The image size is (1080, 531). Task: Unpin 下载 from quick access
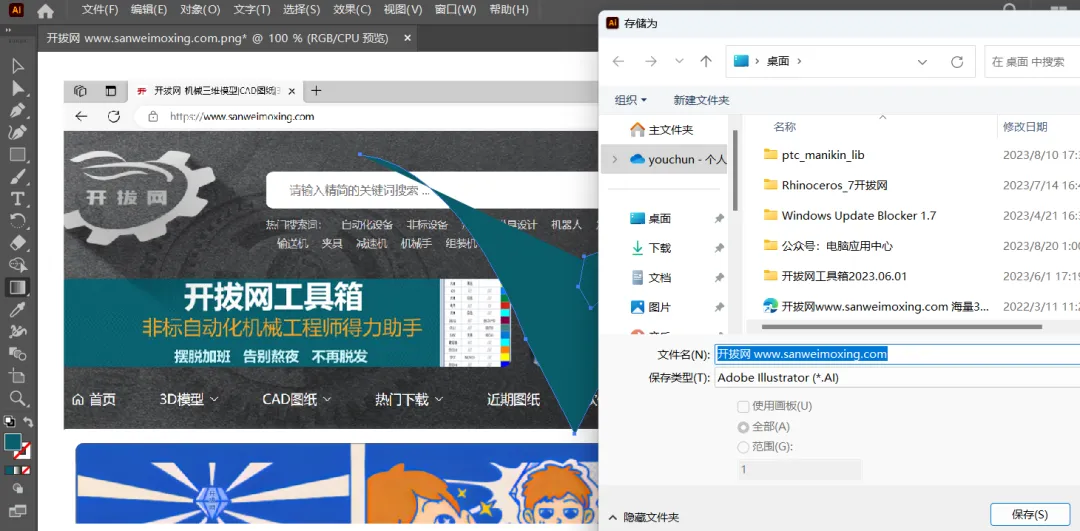(719, 248)
